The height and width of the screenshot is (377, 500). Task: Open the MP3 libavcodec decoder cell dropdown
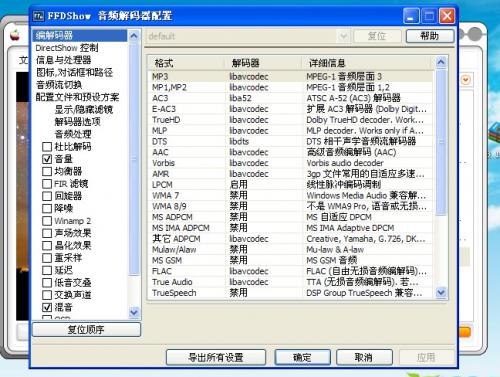click(x=263, y=76)
